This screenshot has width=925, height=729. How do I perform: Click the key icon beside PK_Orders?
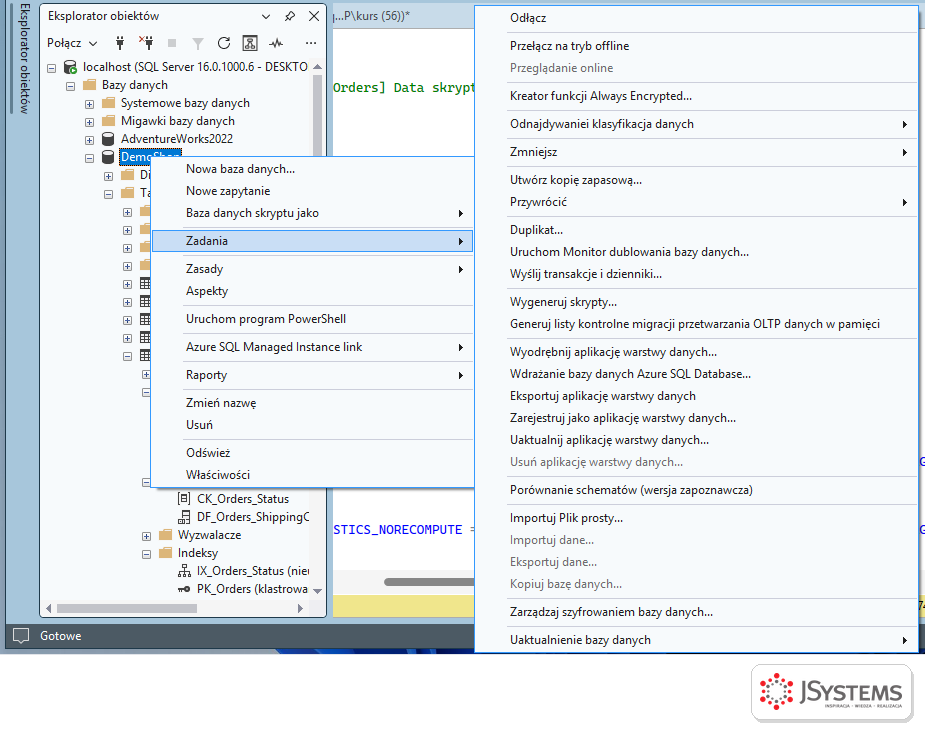tap(184, 589)
